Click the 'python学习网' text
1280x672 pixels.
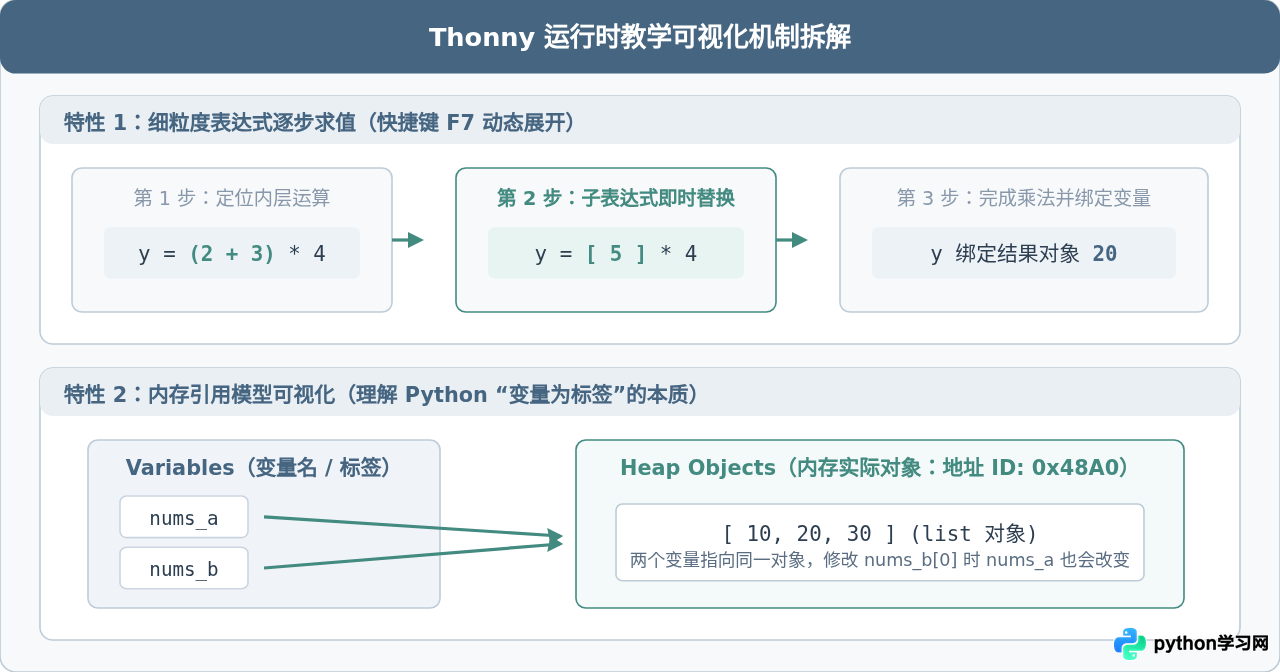1211,644
